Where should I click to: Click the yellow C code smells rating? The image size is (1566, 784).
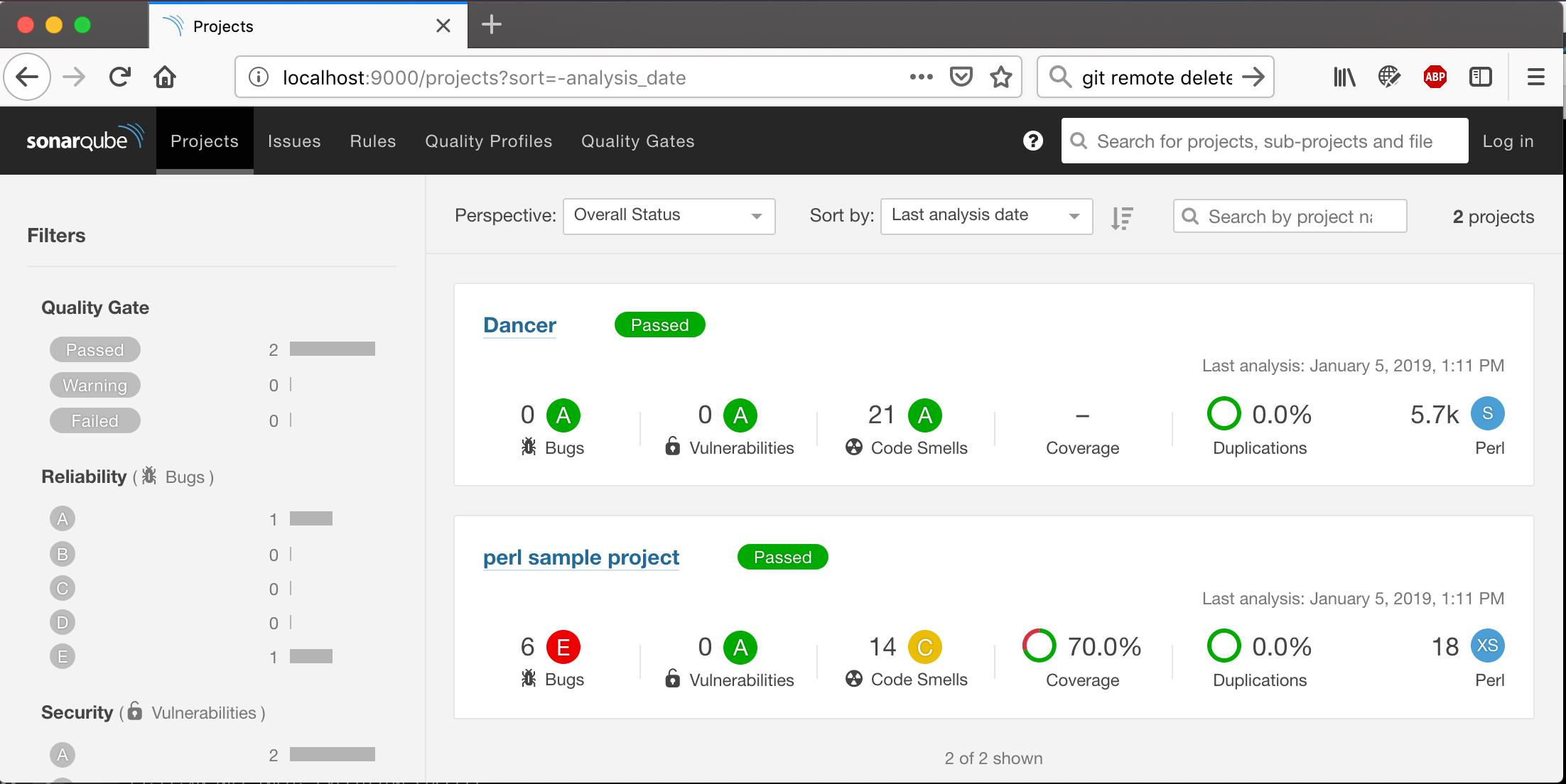coord(924,647)
